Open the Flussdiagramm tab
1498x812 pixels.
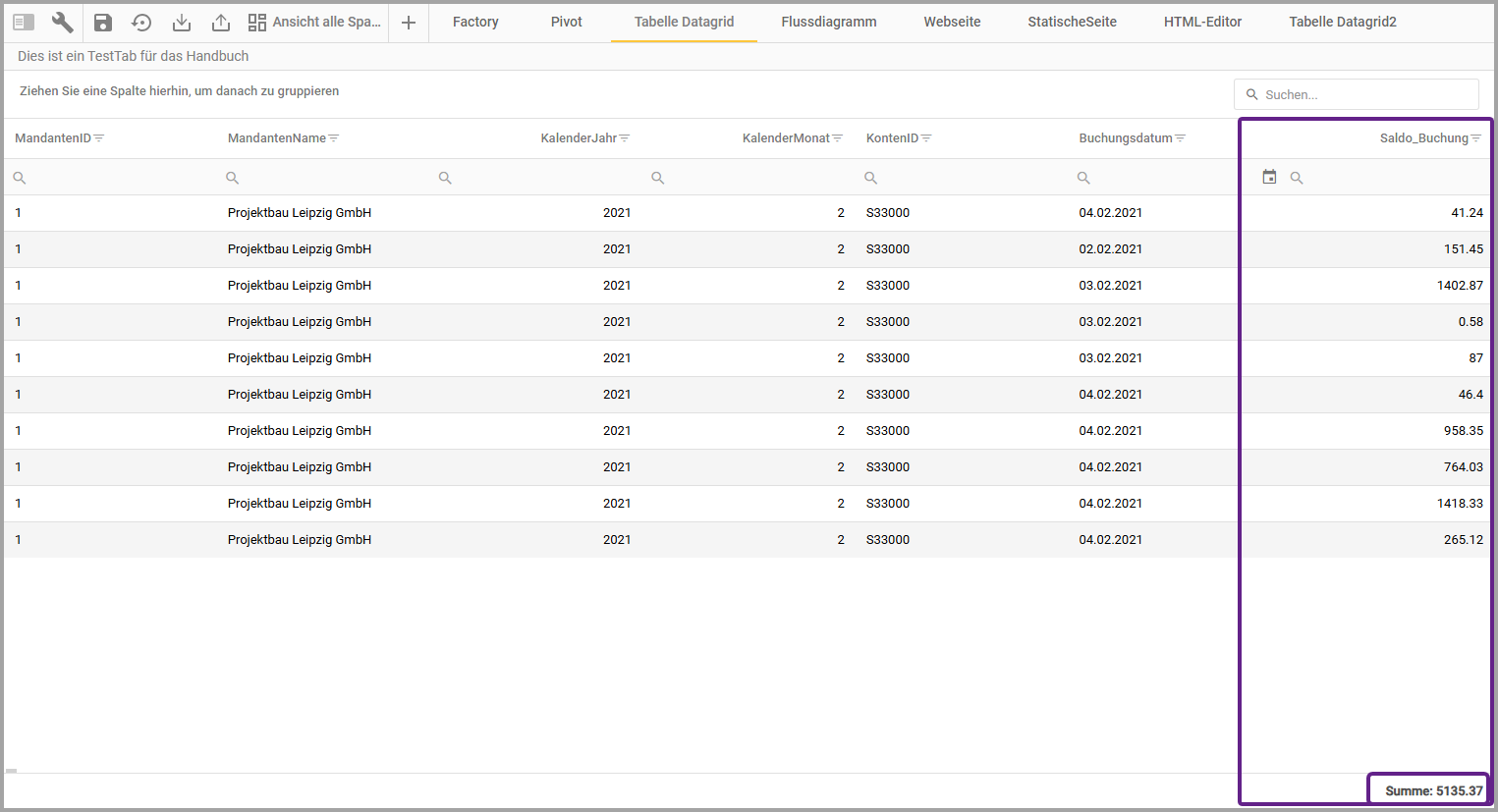pos(828,22)
